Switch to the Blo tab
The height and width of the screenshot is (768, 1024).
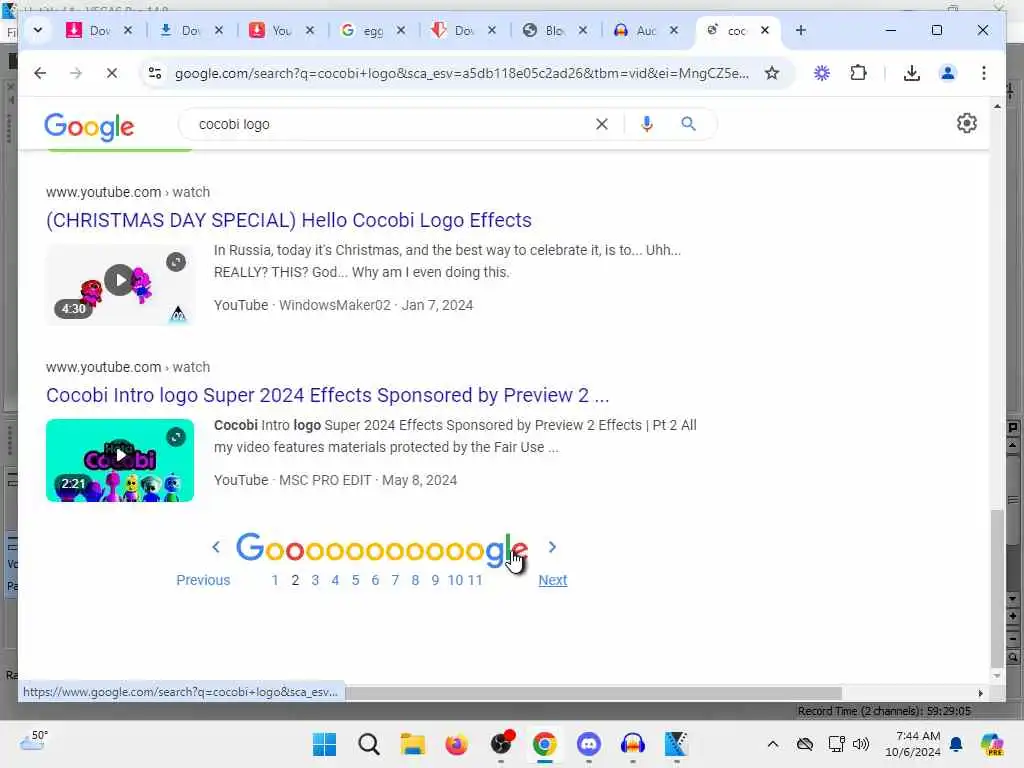coord(546,30)
